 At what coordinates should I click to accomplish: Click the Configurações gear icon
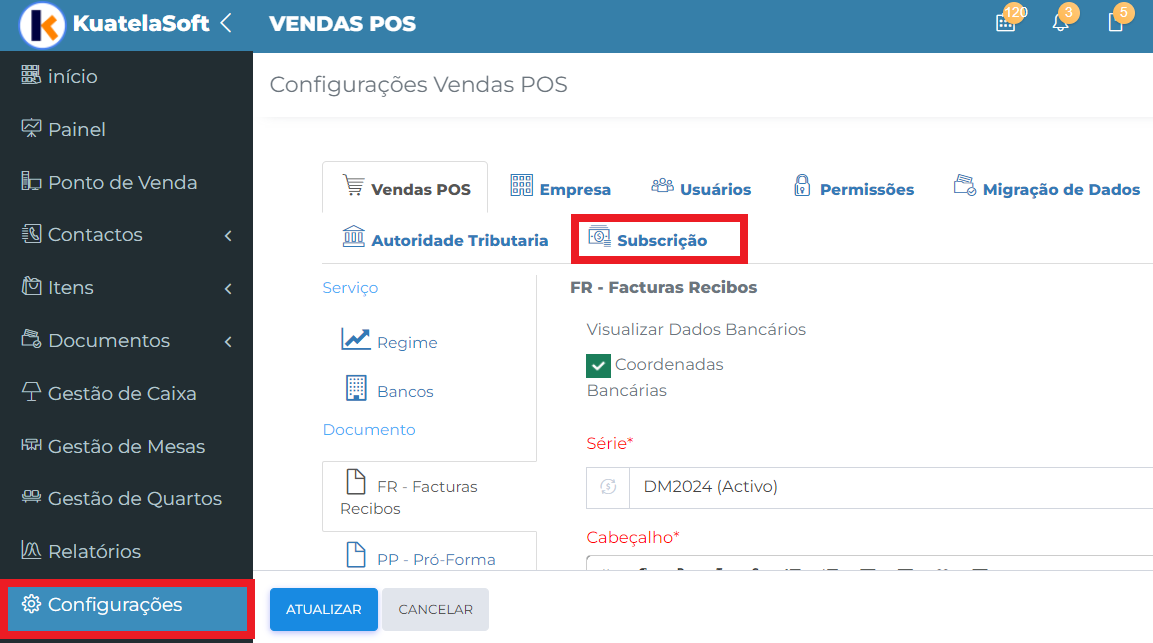tap(31, 604)
